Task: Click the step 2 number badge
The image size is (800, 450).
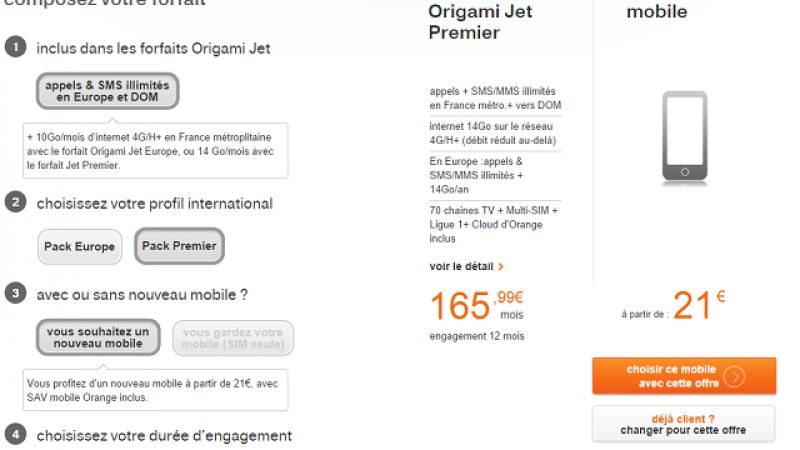Action: click(x=15, y=203)
